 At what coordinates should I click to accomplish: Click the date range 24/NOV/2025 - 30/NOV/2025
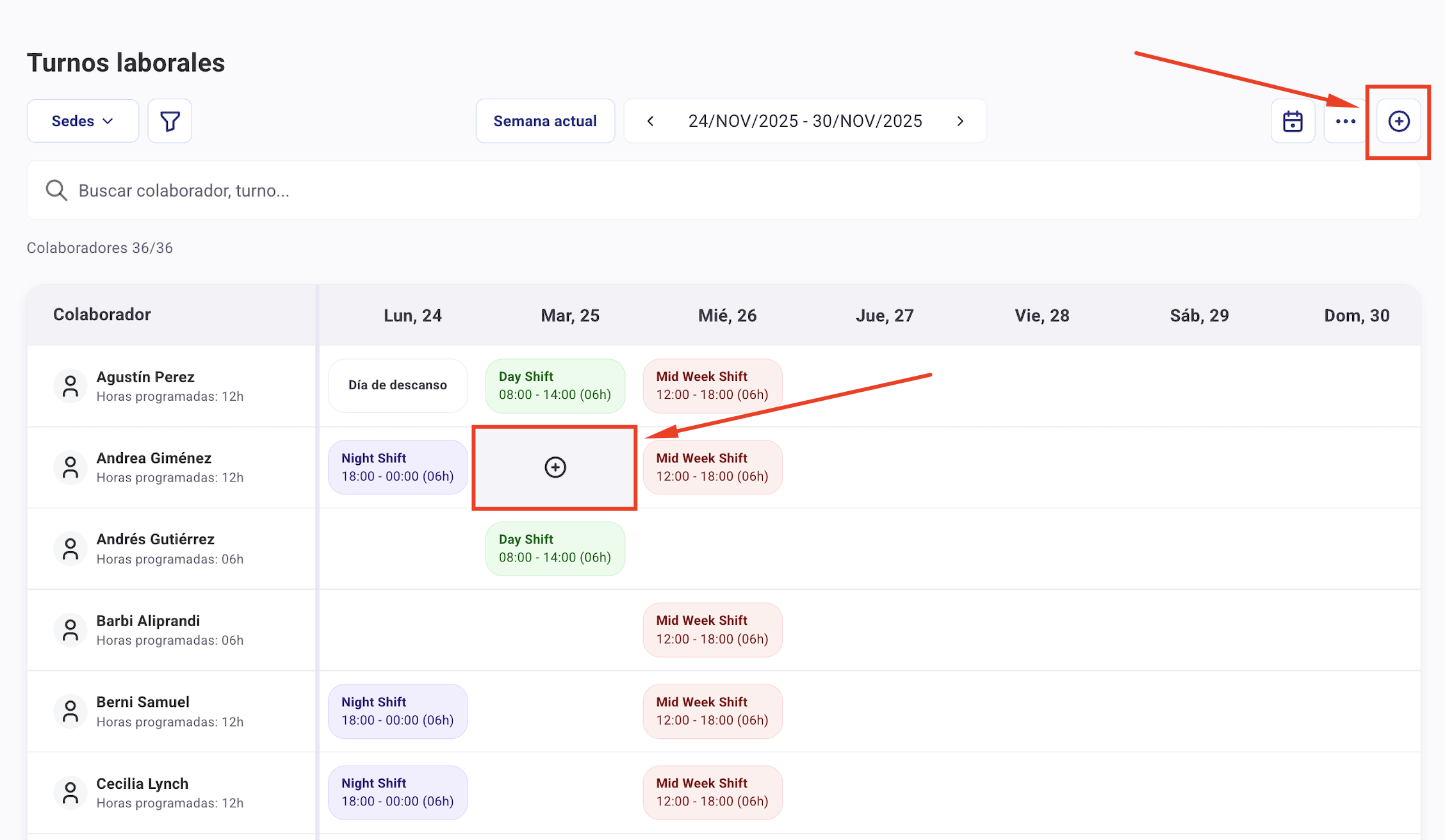tap(805, 121)
